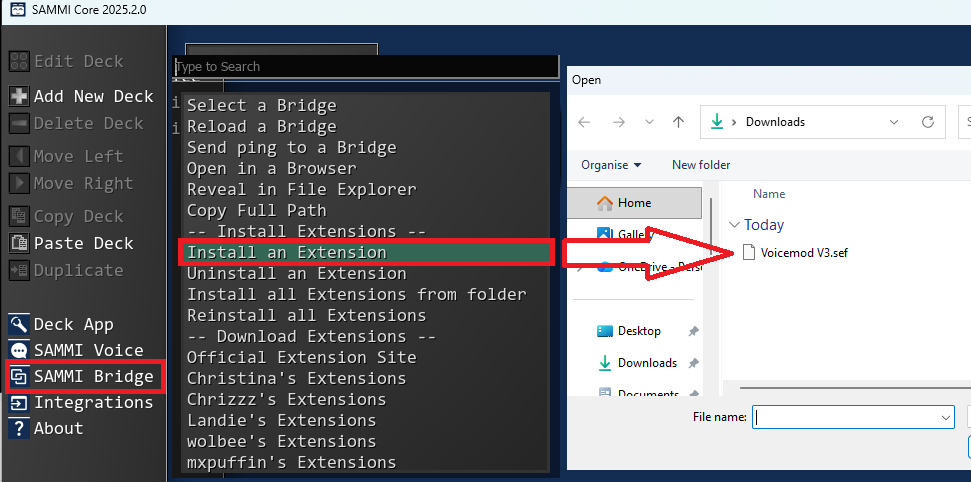Click the About question mark icon
The height and width of the screenshot is (482, 971).
click(x=19, y=429)
